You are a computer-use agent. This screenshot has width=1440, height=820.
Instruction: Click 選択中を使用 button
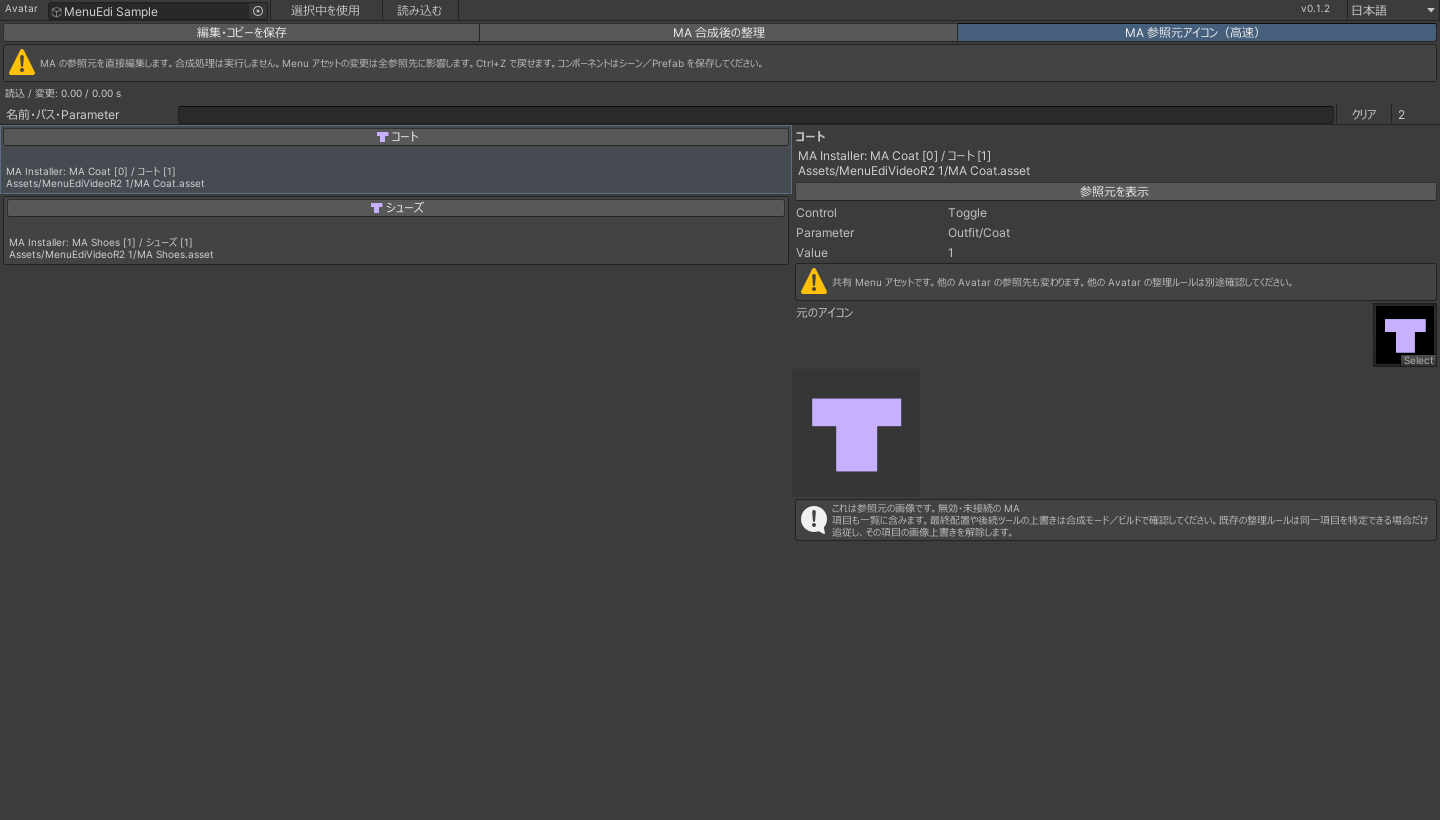[325, 10]
